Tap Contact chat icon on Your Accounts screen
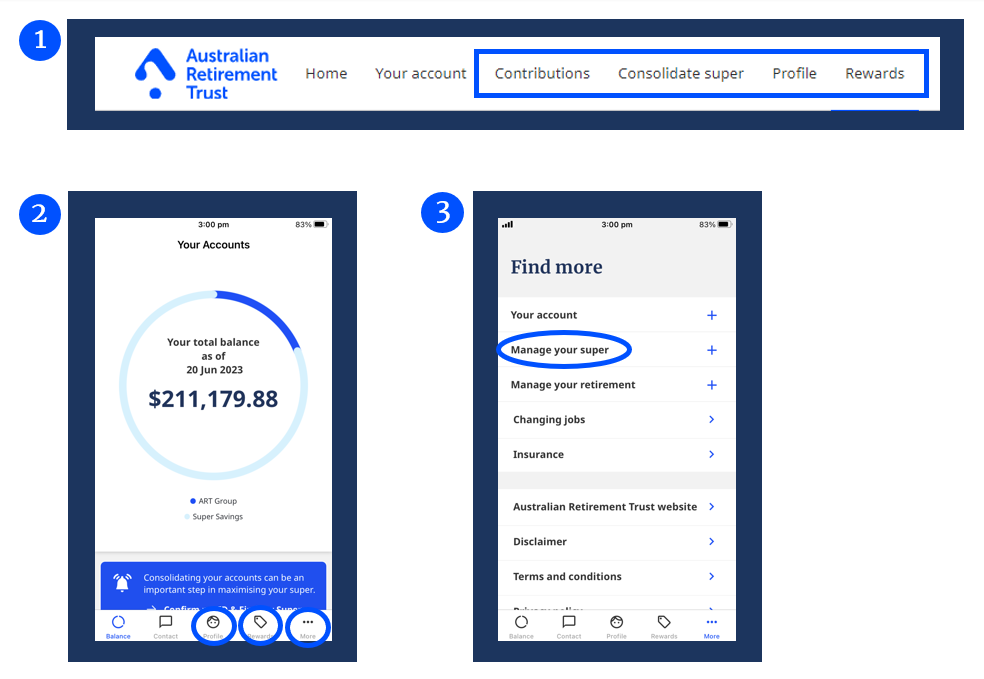The image size is (984, 679). pyautogui.click(x=166, y=622)
